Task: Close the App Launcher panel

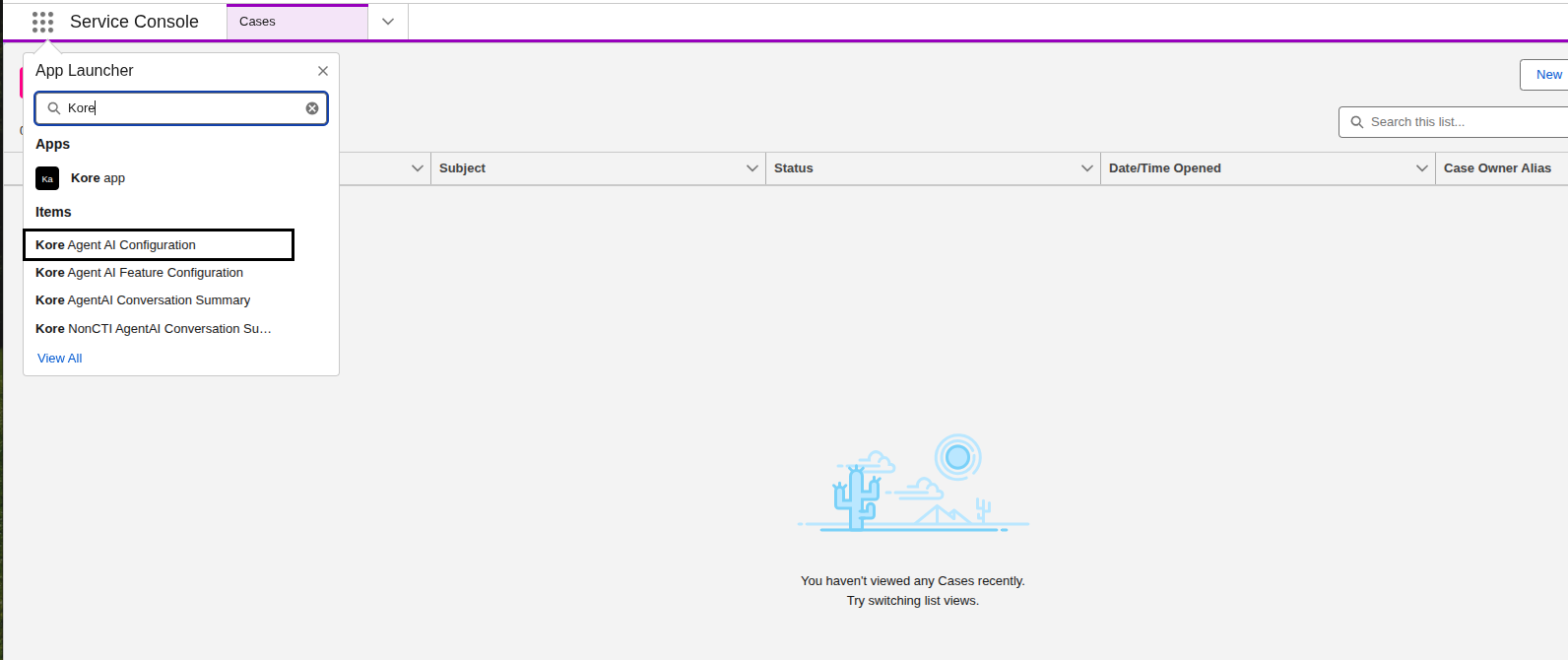Action: click(323, 71)
